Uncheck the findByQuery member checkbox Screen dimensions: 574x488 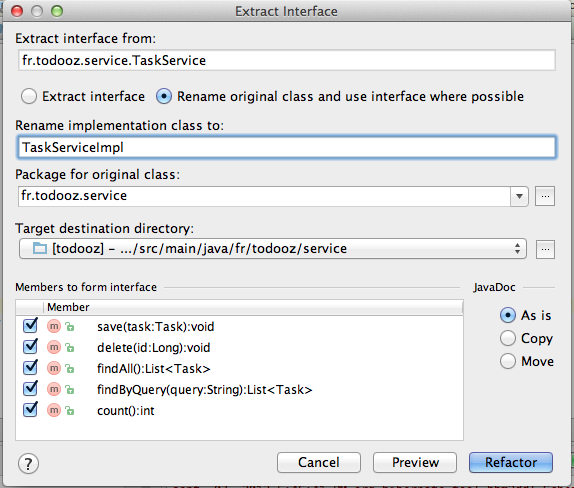(30, 389)
